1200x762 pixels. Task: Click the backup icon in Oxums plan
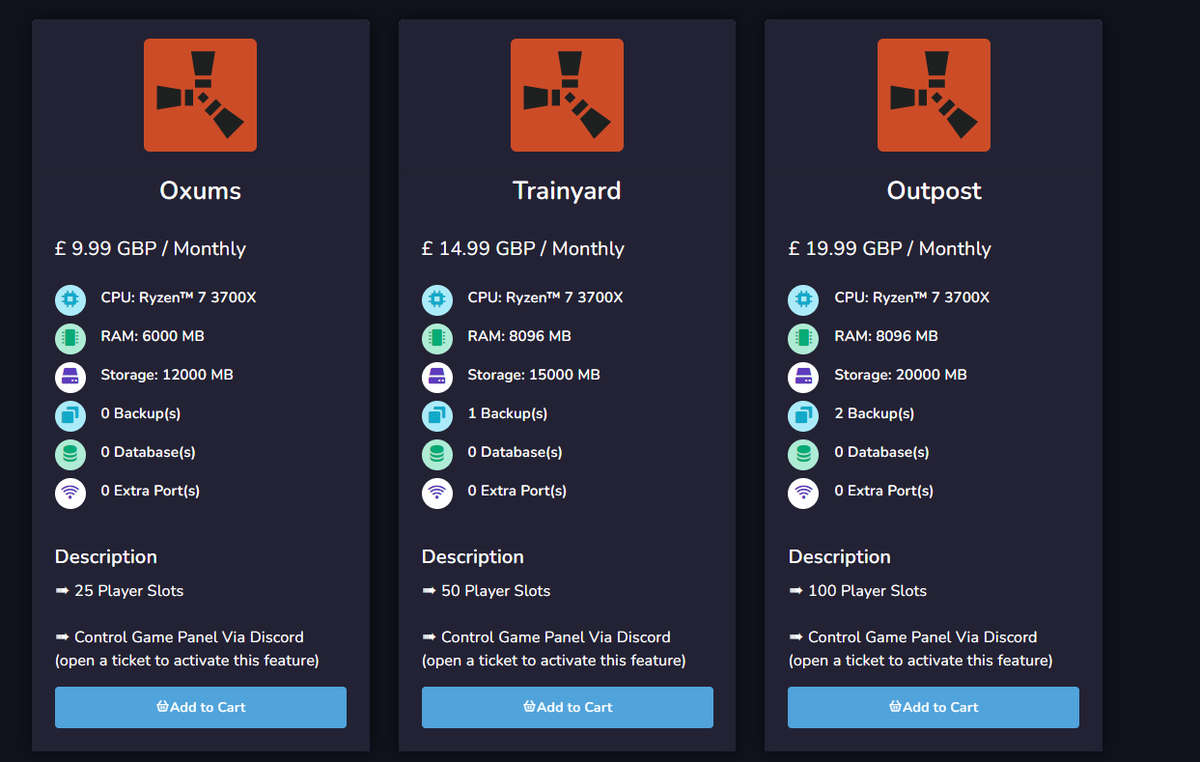coord(70,414)
